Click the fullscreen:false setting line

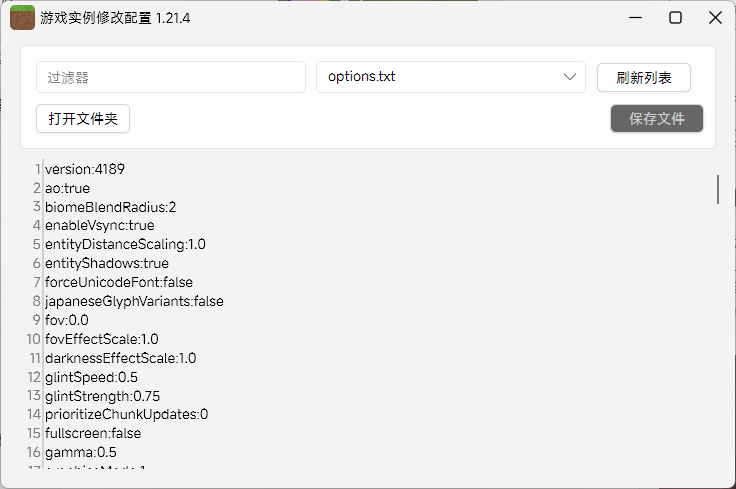pos(93,433)
